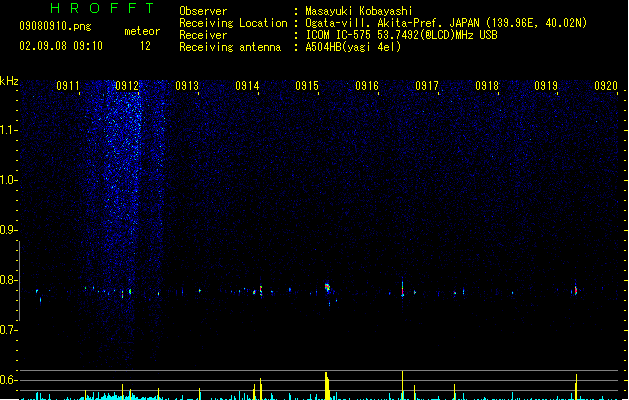Select the file name 09080910.png
The image size is (629, 400).
(55, 26)
